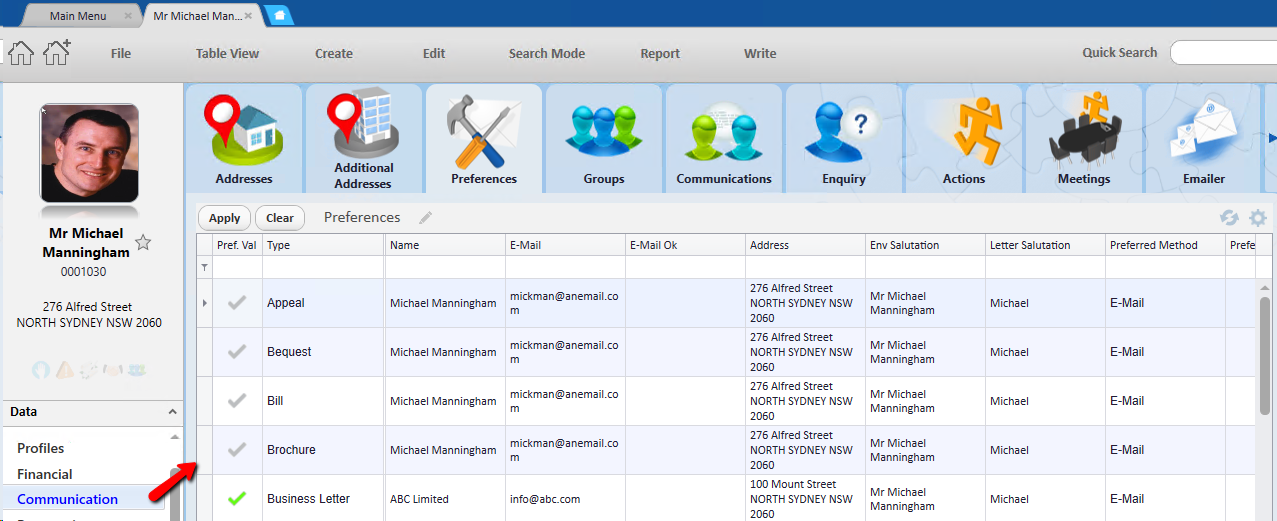1277x521 pixels.
Task: Open the grid settings gear icon
Action: point(1258,218)
